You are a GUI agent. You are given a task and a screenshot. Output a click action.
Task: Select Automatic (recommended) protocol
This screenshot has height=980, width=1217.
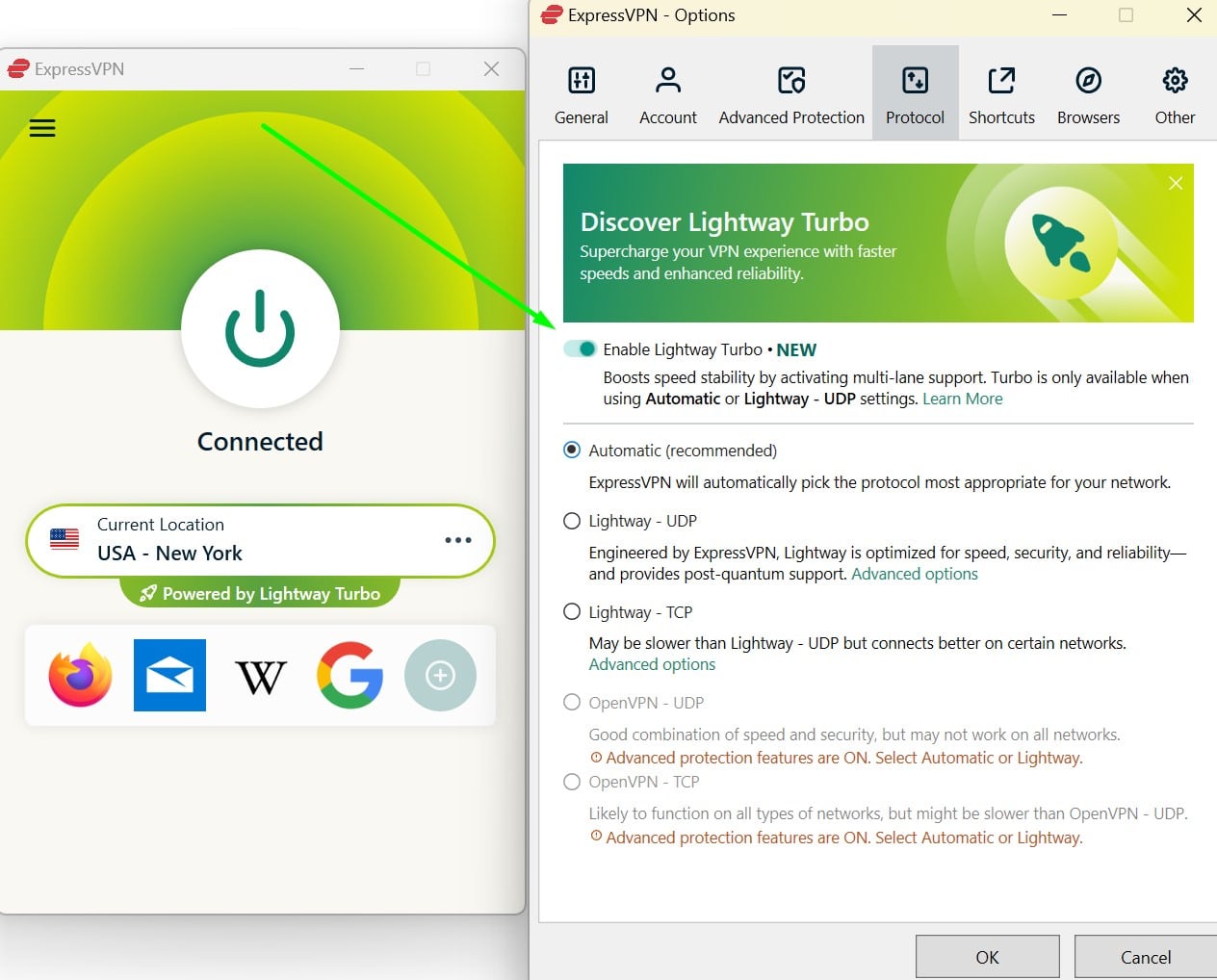(x=572, y=450)
